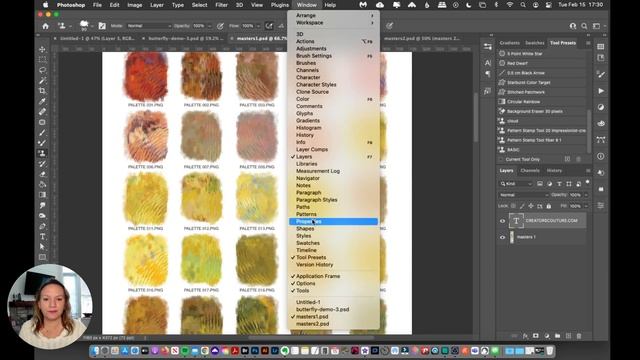The image size is (640, 360).
Task: Select the Move tool
Action: [42, 49]
